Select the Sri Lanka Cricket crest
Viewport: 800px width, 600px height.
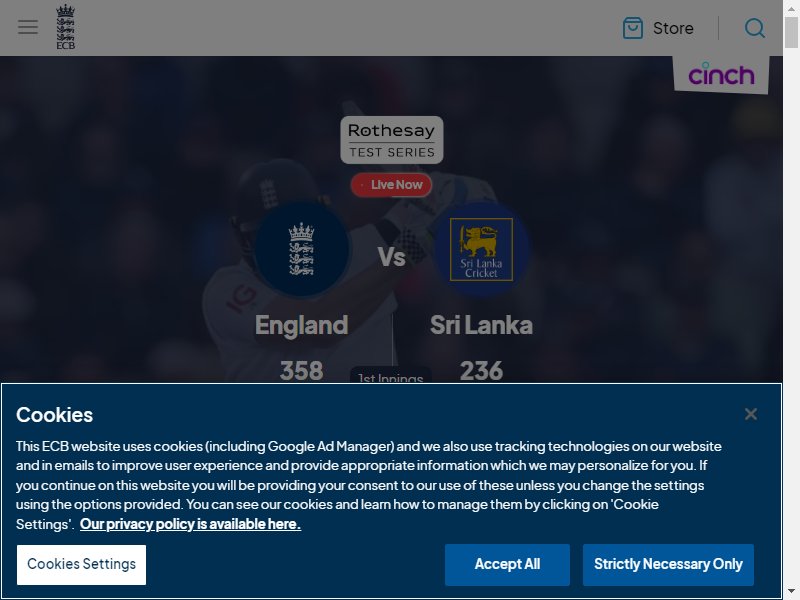[481, 249]
